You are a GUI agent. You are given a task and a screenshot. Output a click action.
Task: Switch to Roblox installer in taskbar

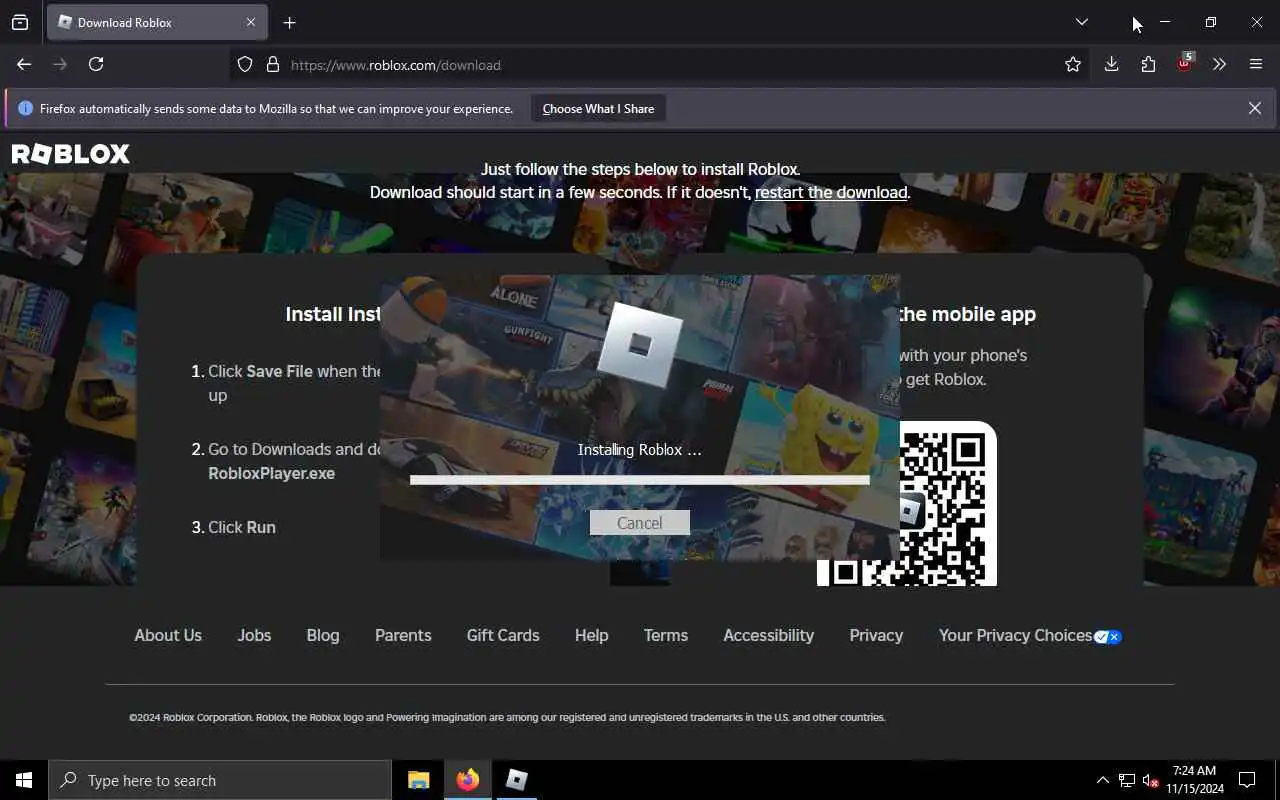pyautogui.click(x=516, y=780)
